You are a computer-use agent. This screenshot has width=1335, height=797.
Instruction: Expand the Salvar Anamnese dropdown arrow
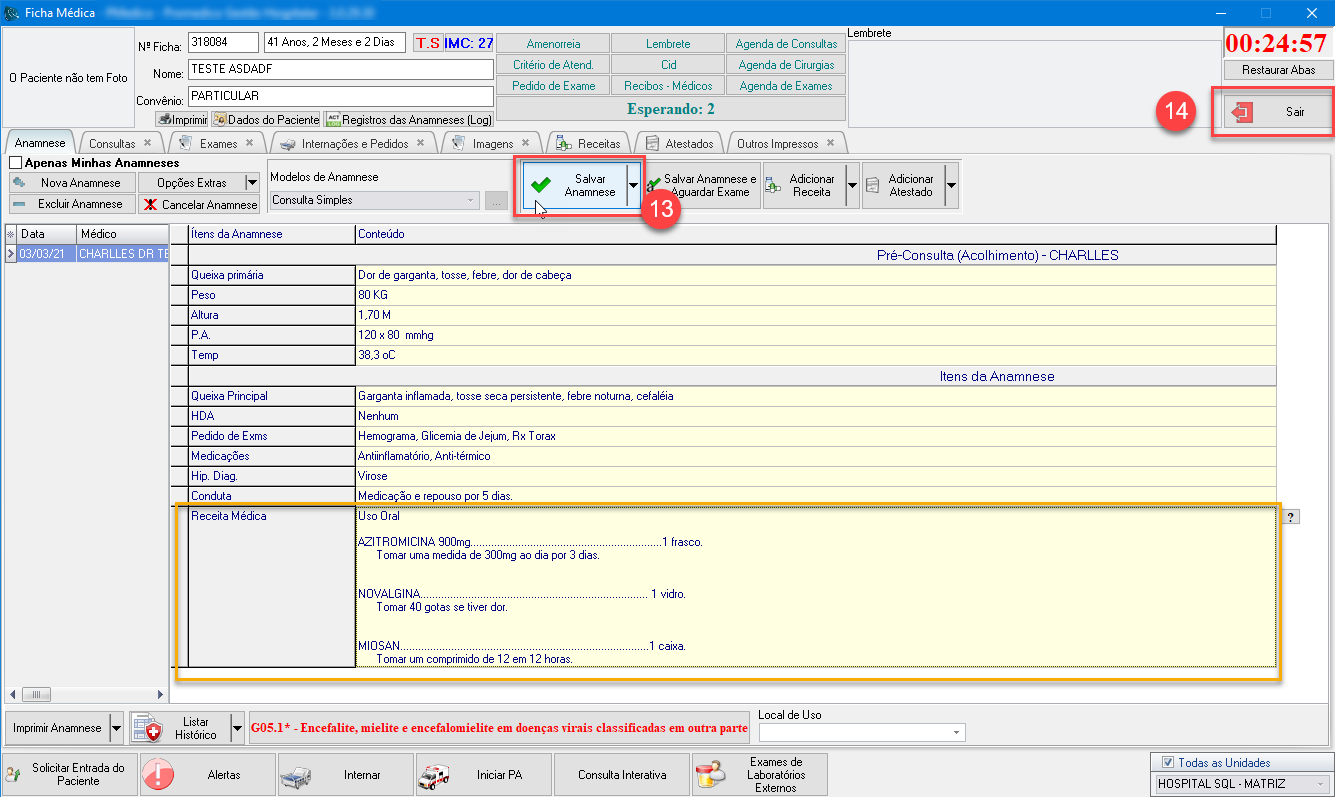[x=633, y=185]
